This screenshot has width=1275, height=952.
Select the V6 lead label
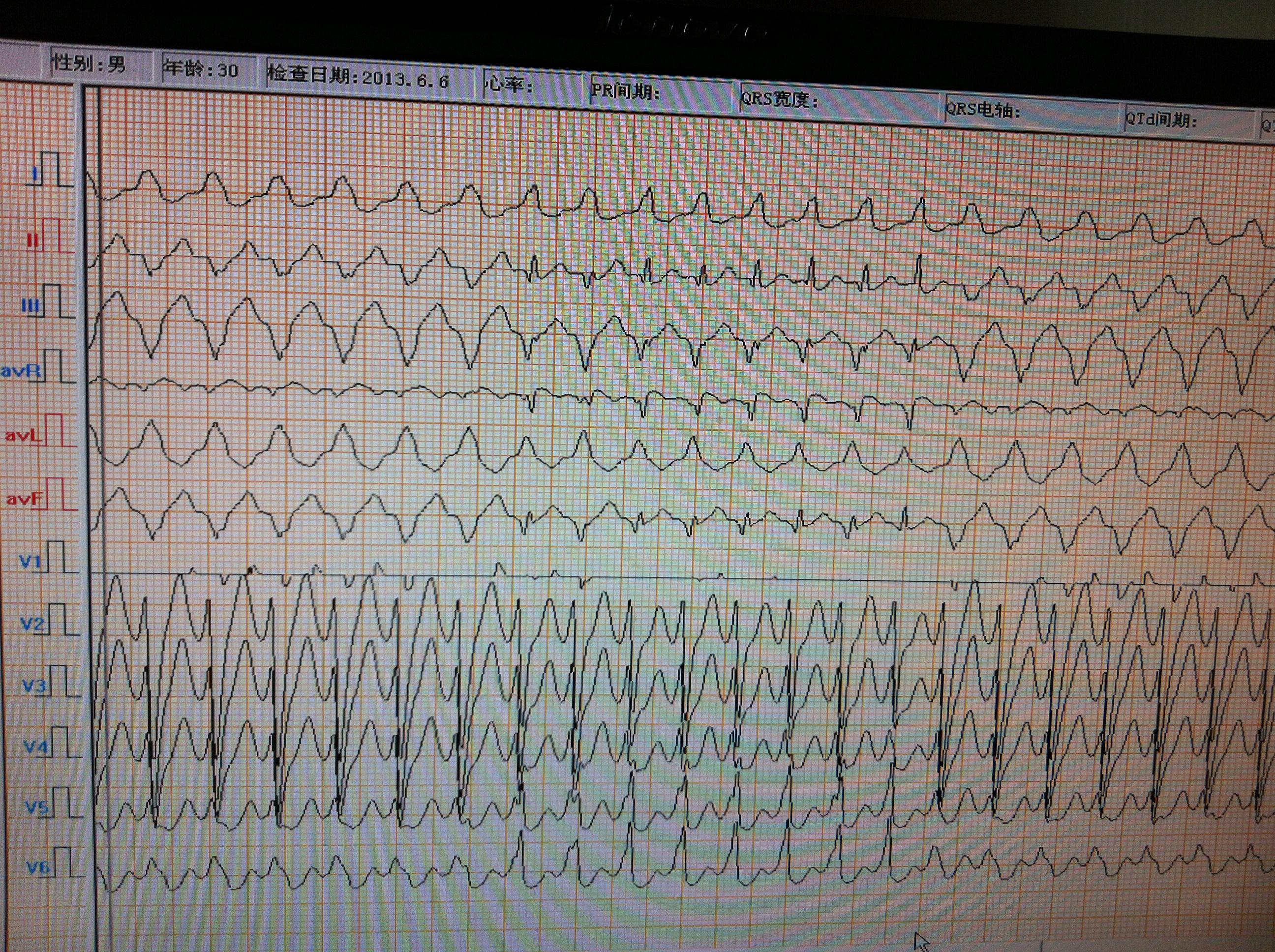(x=39, y=867)
